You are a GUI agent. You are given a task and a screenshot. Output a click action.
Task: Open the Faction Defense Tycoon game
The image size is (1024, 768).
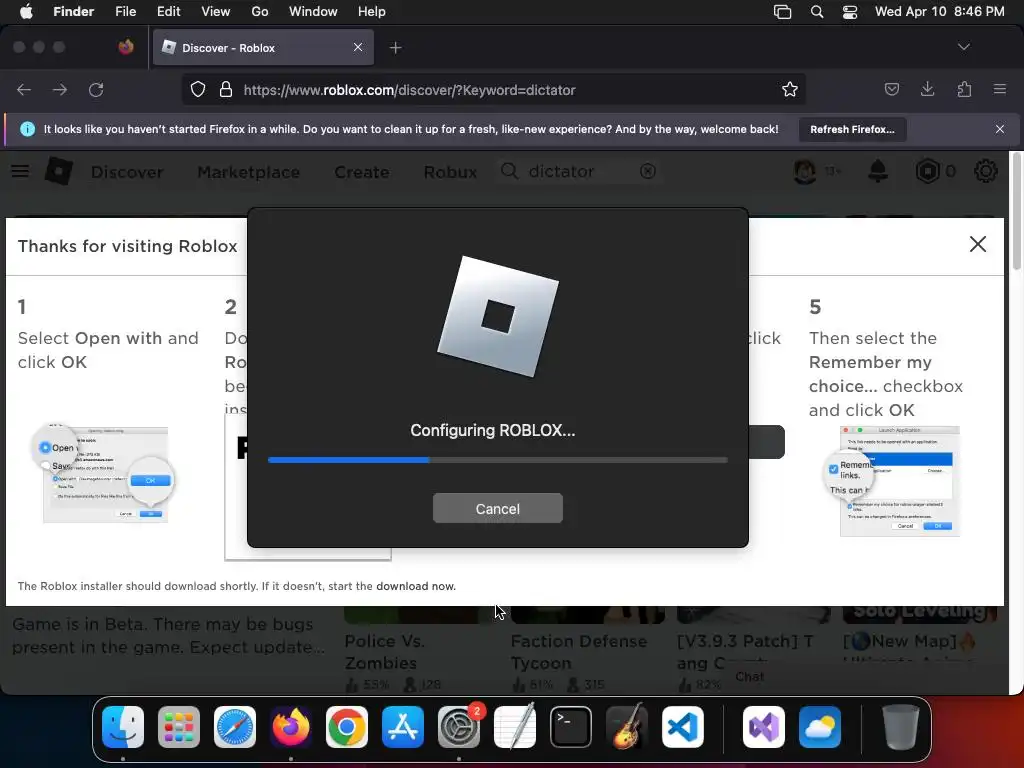tap(579, 652)
